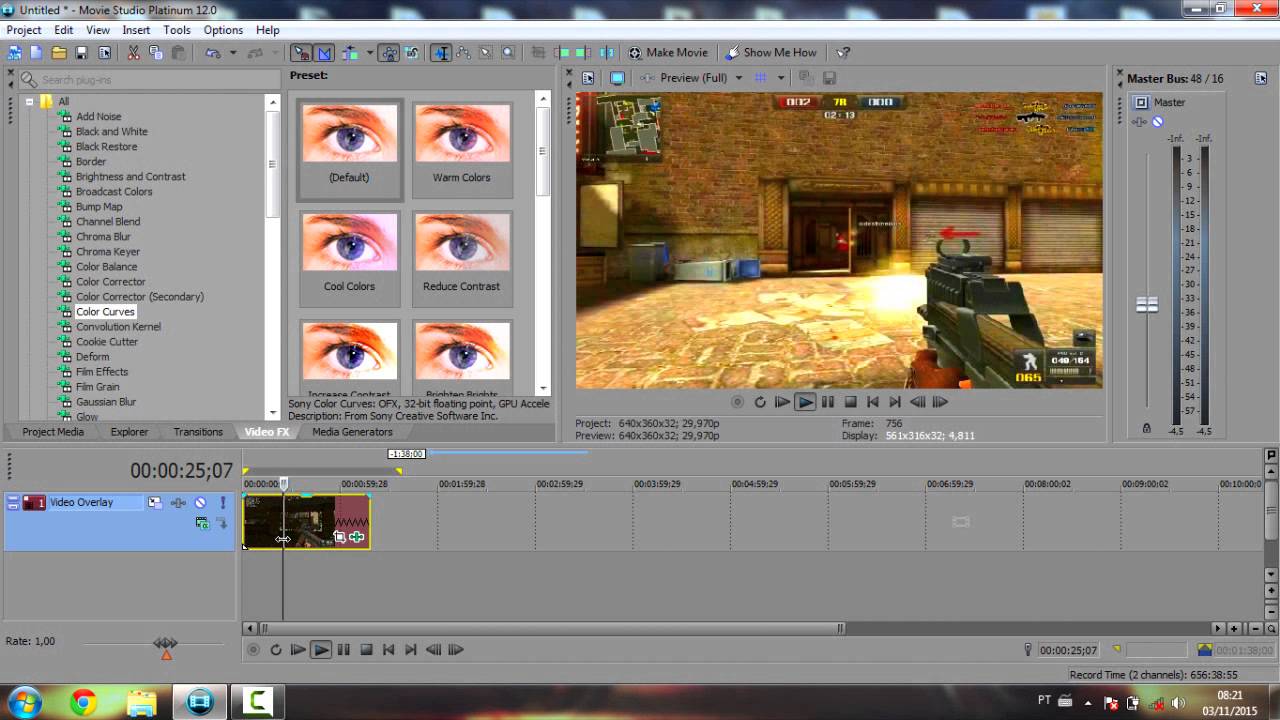The height and width of the screenshot is (720, 1280).
Task: Open Event Pan/Crop on the timeline clip
Action: click(x=339, y=537)
